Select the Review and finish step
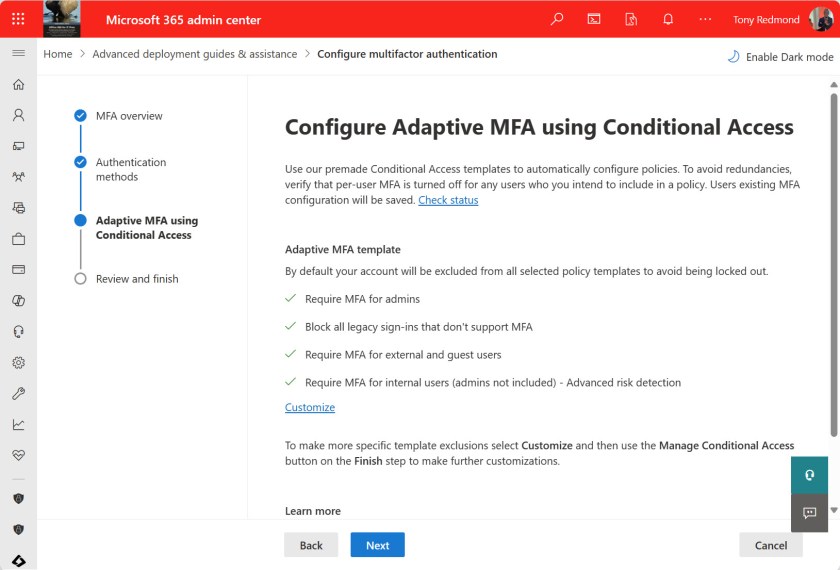The image size is (840, 570). 126,279
